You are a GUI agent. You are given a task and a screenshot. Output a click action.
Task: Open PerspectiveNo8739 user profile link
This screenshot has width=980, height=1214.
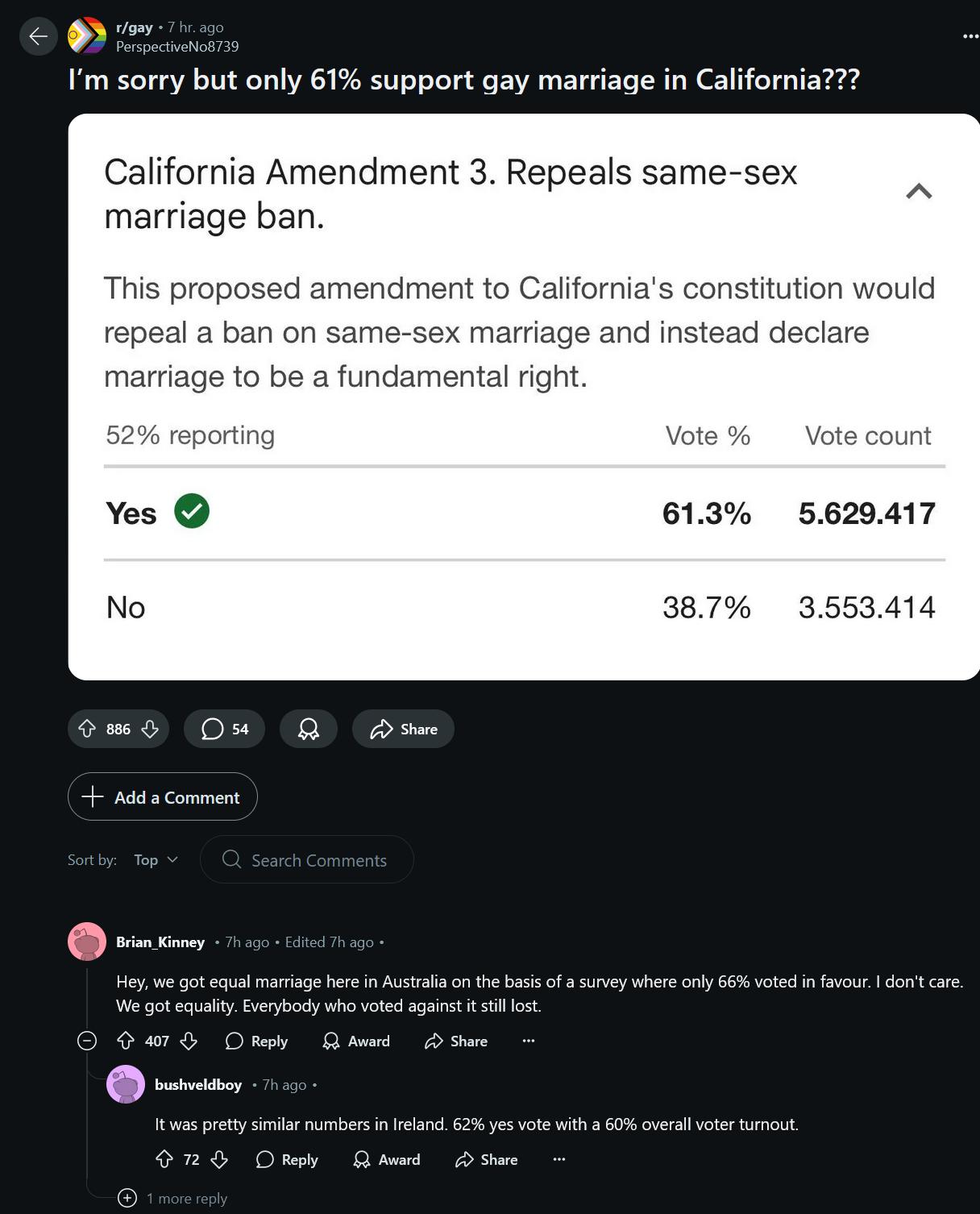(177, 47)
